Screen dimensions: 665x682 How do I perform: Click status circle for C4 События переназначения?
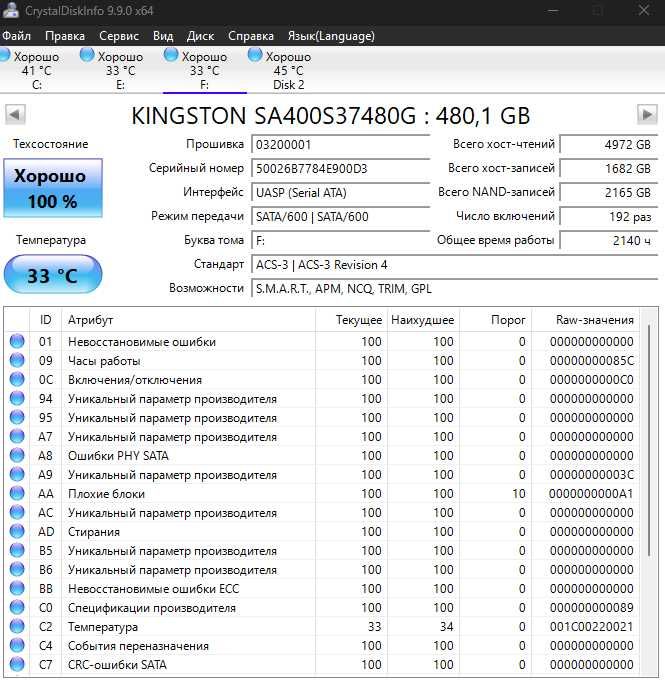pyautogui.click(x=17, y=645)
